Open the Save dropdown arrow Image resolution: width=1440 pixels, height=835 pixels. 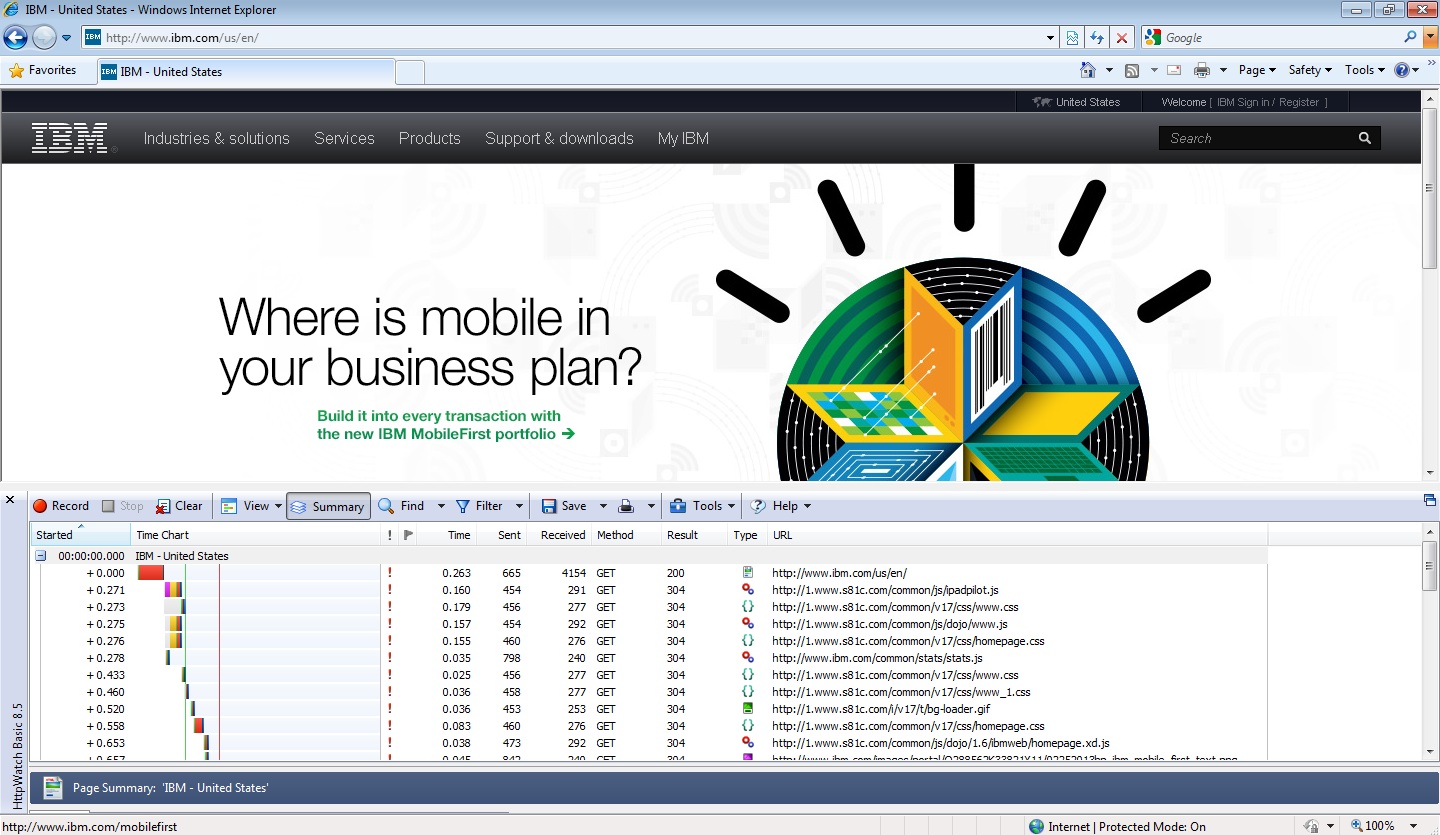602,506
